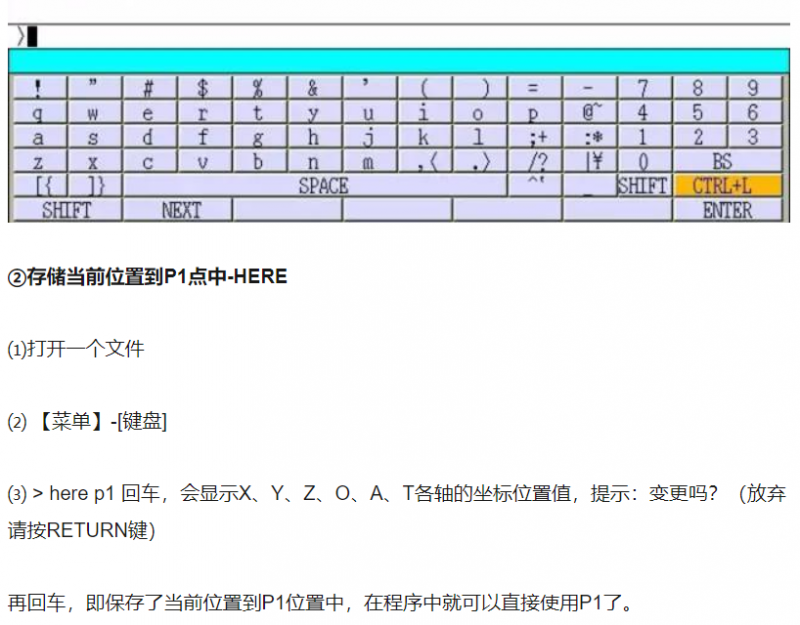Click the '=' equals key
This screenshot has width=800, height=625.
pyautogui.click(x=535, y=88)
